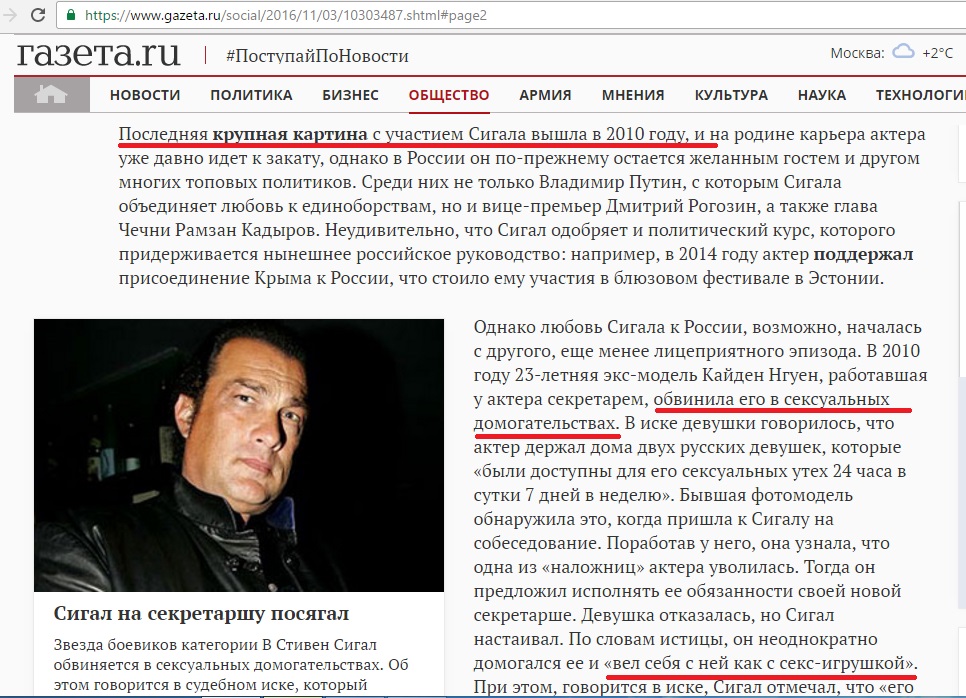The image size is (966, 698).
Task: Click the cloud weather icon
Action: (904, 52)
